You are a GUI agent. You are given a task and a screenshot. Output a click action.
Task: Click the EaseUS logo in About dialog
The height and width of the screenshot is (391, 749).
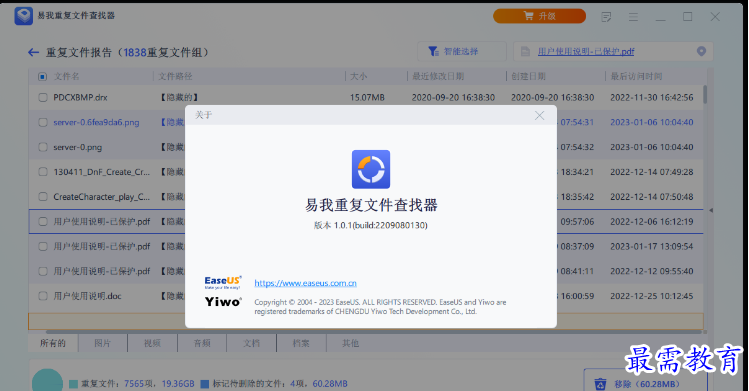coord(223,282)
